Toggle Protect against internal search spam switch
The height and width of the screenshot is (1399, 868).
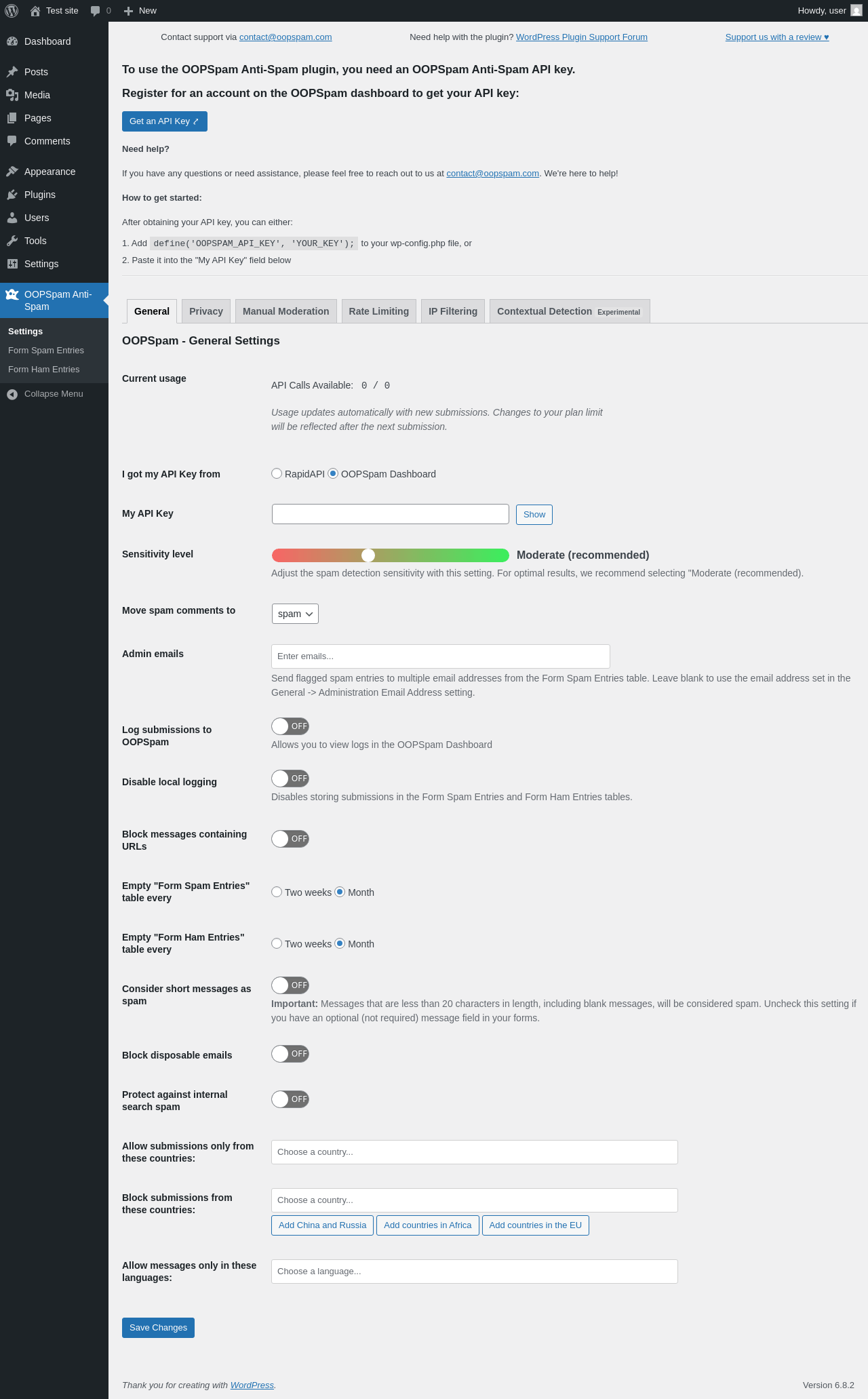(290, 1099)
